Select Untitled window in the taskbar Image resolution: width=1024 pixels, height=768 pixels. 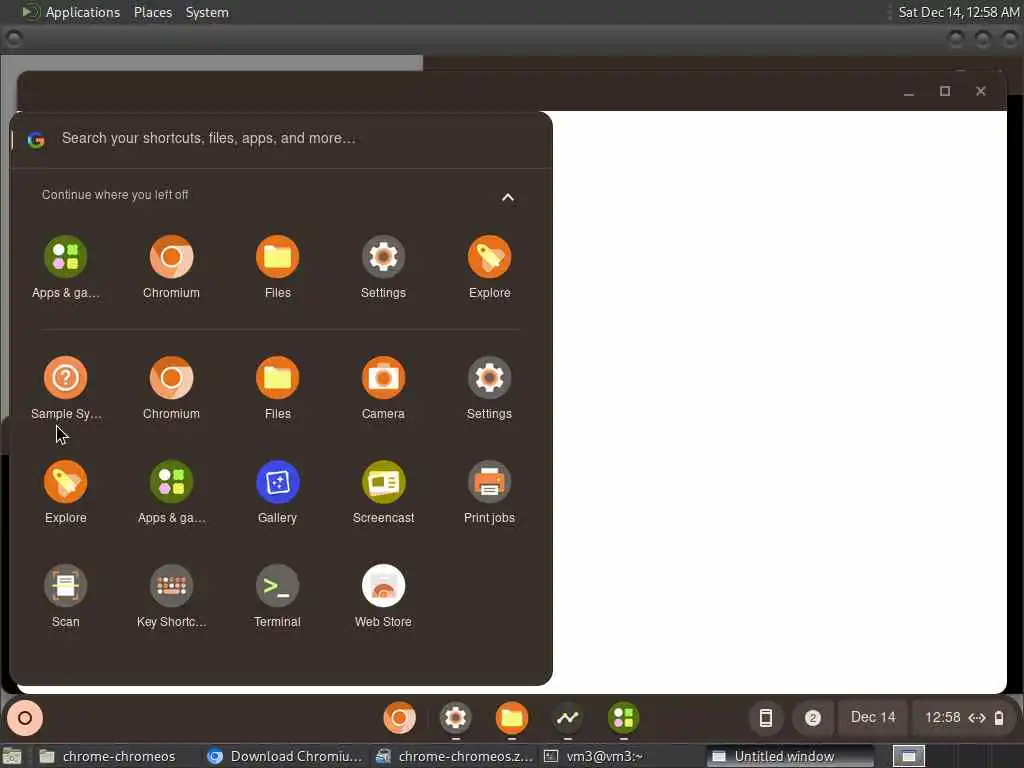click(x=790, y=756)
